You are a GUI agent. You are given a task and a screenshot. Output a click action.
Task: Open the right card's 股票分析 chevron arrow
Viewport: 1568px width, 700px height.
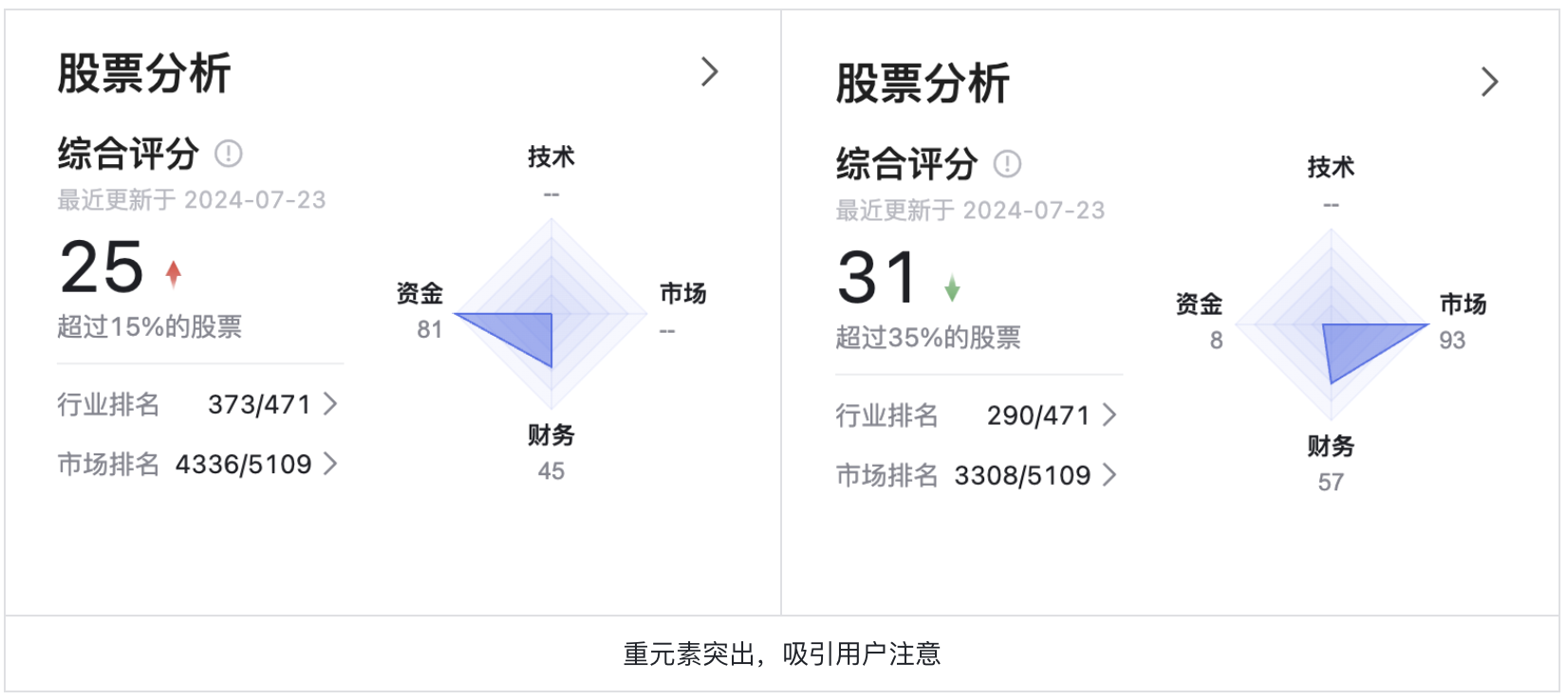[1489, 83]
